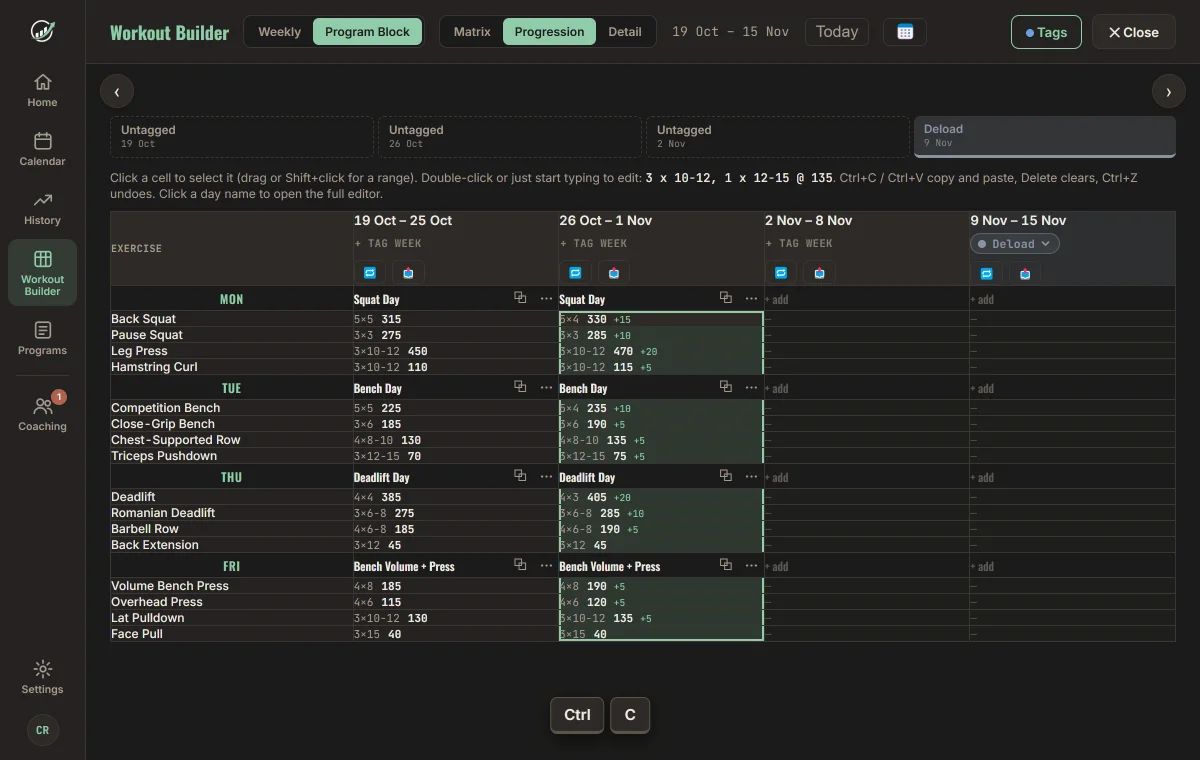1200x760 pixels.
Task: Open Coaching with notification badge
Action: click(x=42, y=414)
